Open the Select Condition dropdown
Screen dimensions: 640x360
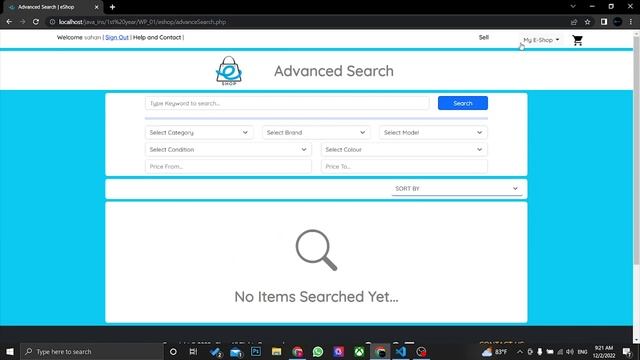228,149
